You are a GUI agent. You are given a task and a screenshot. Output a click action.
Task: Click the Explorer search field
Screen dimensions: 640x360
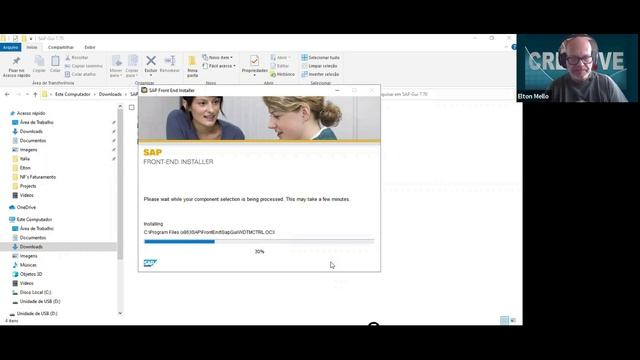pos(445,94)
